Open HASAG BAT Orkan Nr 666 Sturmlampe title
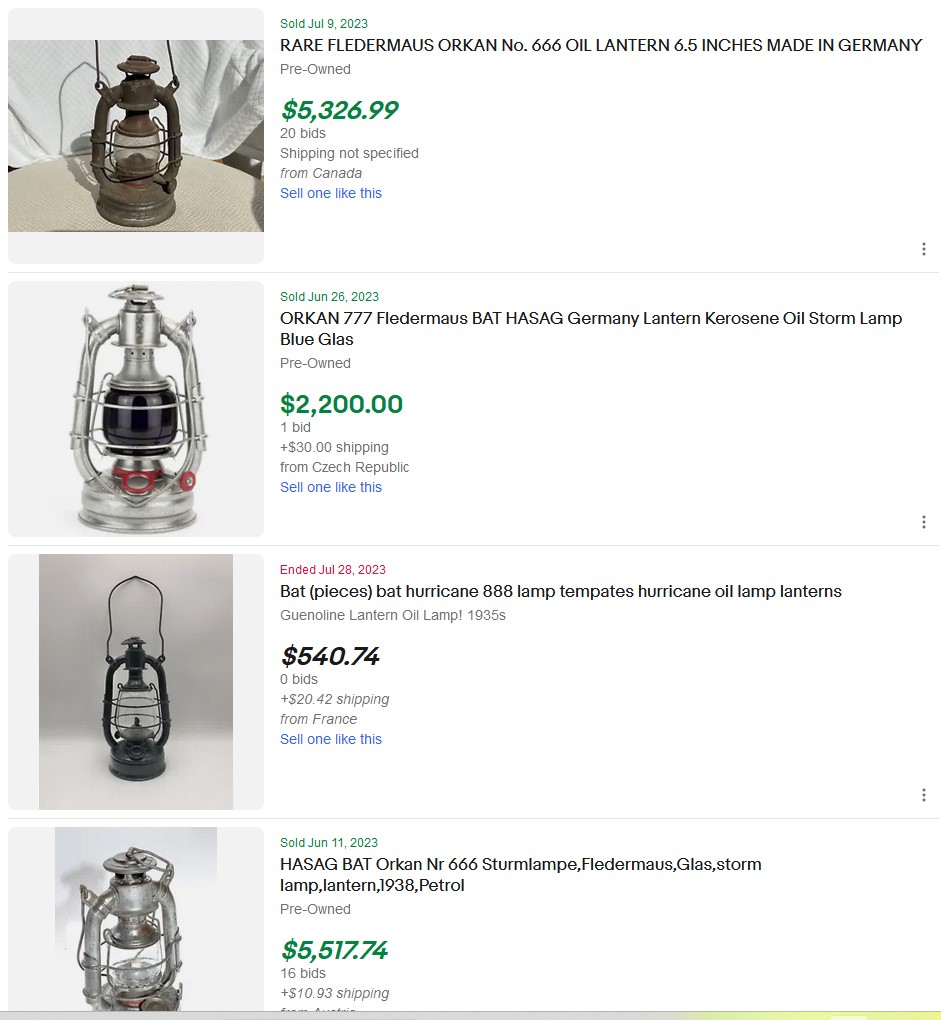Screen dimensions: 941x1020 pos(520,864)
